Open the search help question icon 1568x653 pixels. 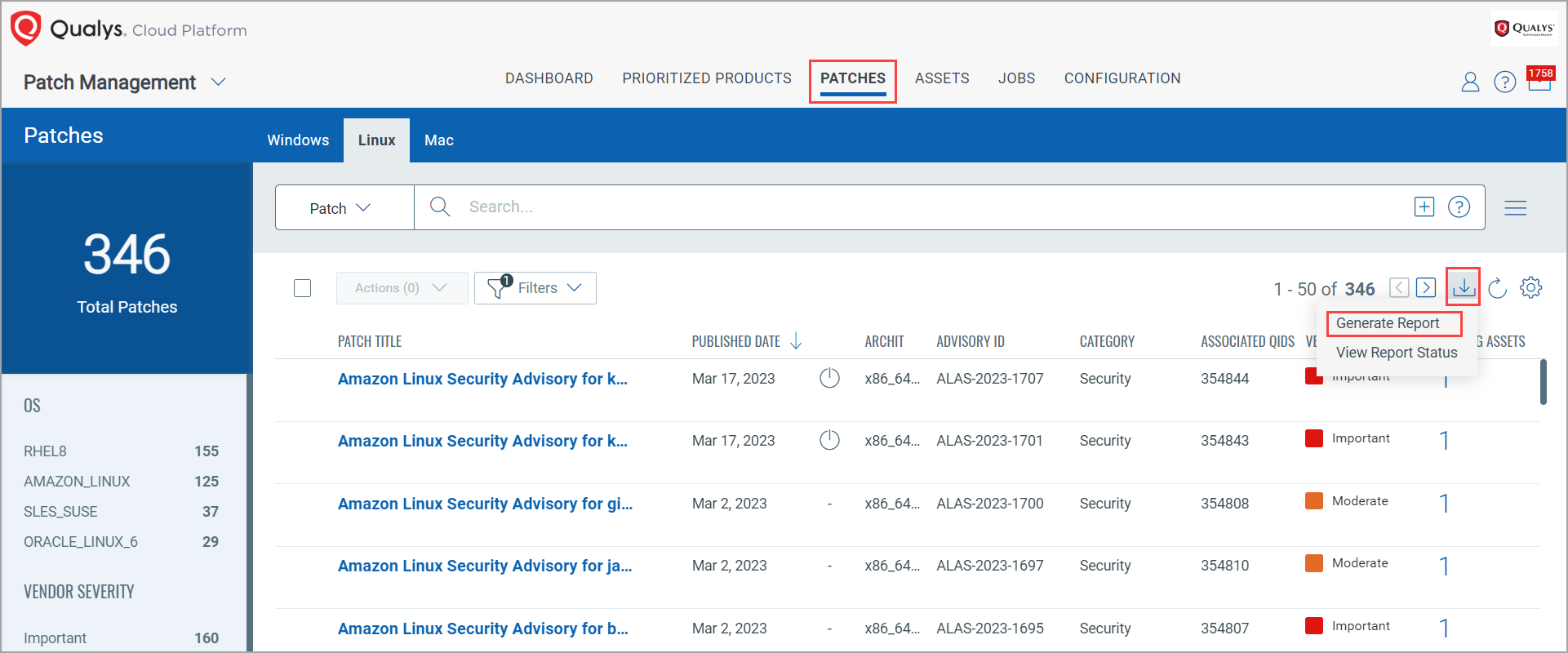pos(1459,207)
